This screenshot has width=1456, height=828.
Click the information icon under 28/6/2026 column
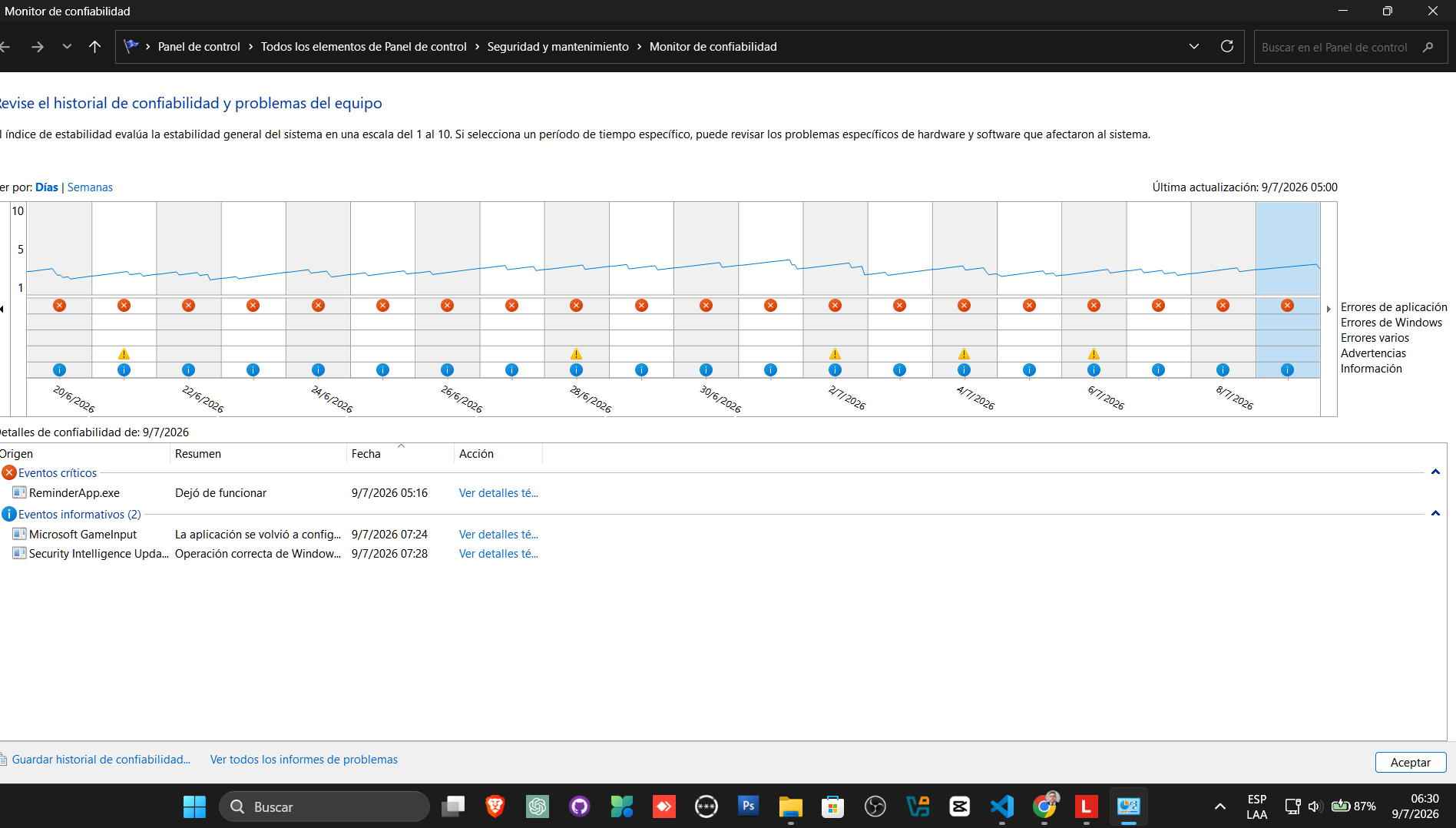pyautogui.click(x=577, y=370)
